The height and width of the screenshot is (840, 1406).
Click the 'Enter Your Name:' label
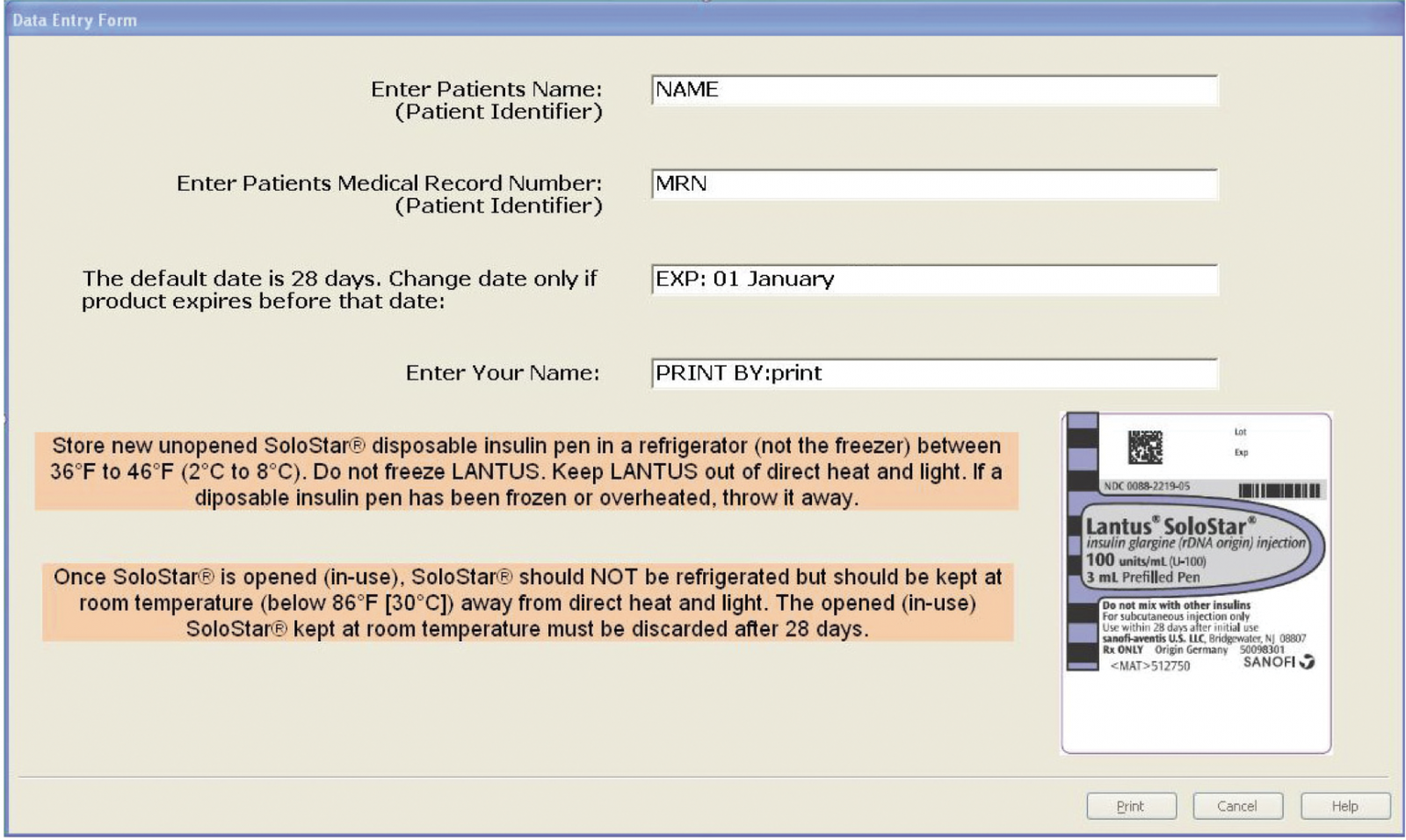click(502, 373)
